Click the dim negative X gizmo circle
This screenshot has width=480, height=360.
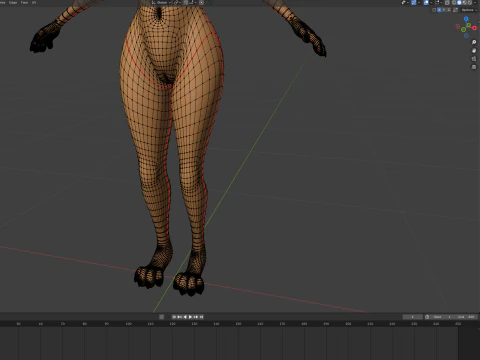[x=458, y=26]
